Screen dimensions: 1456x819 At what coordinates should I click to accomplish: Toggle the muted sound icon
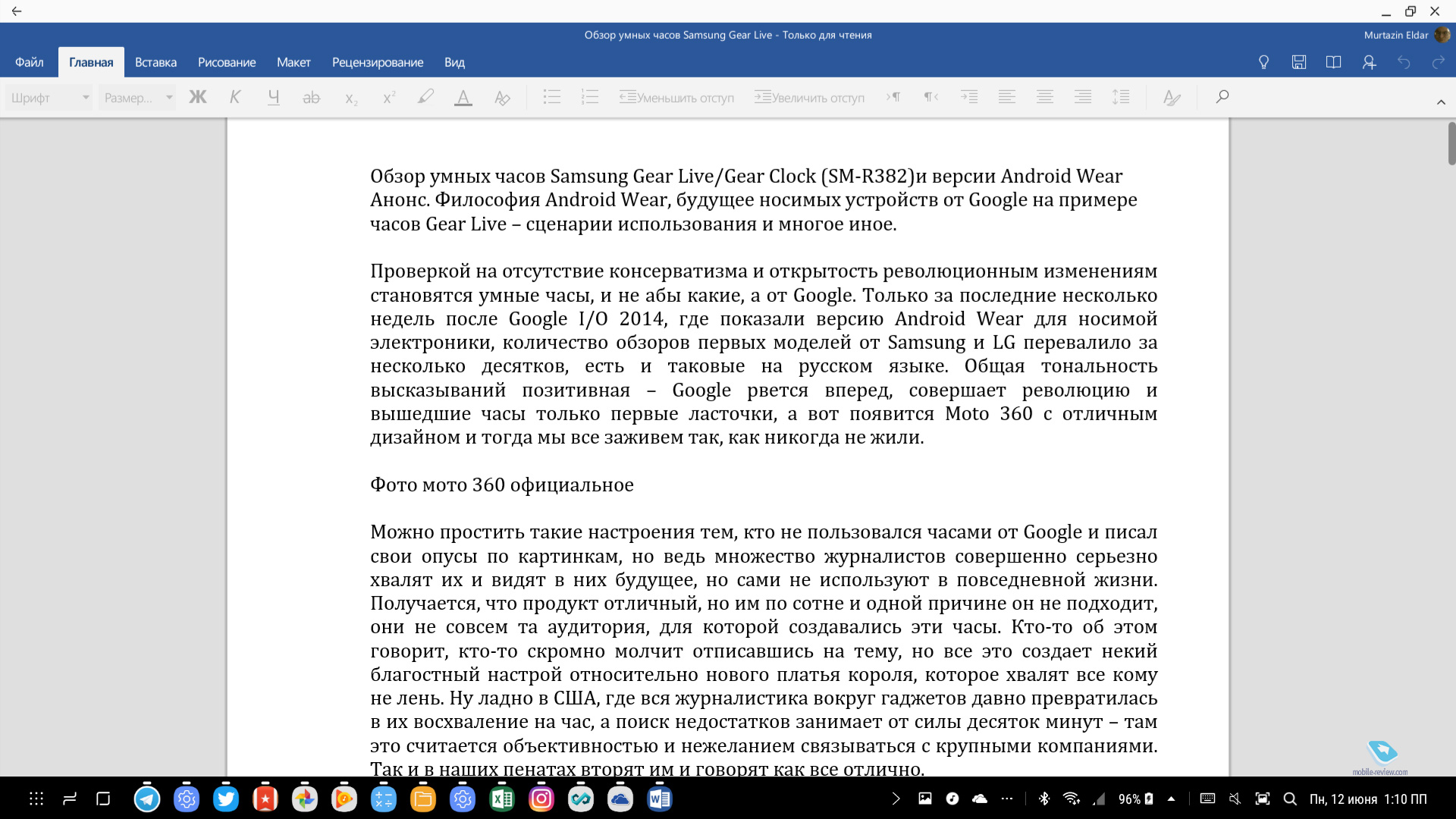pos(1235,799)
